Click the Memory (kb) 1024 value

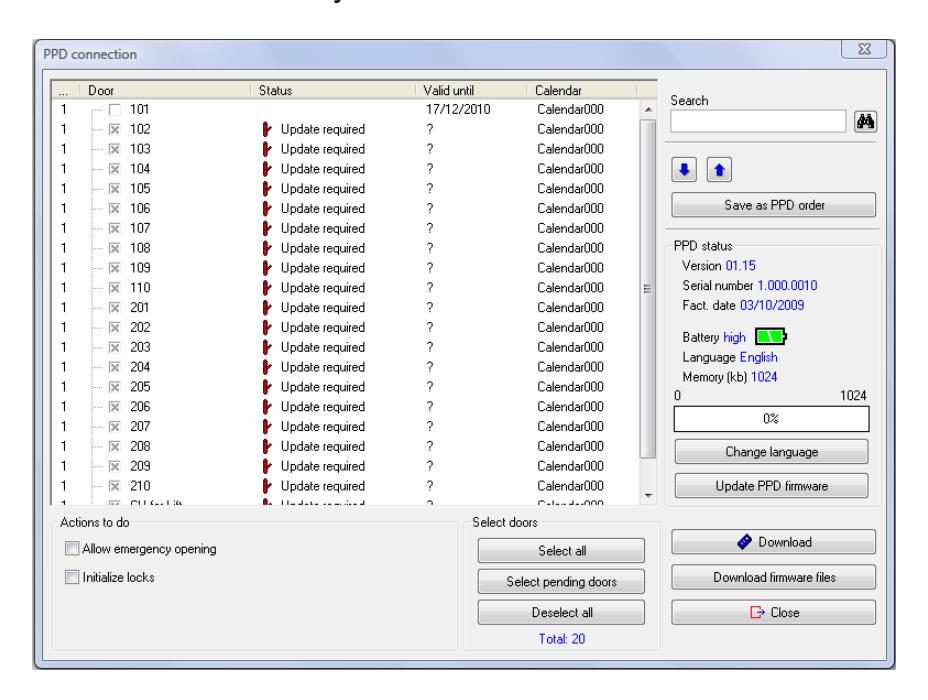(764, 377)
